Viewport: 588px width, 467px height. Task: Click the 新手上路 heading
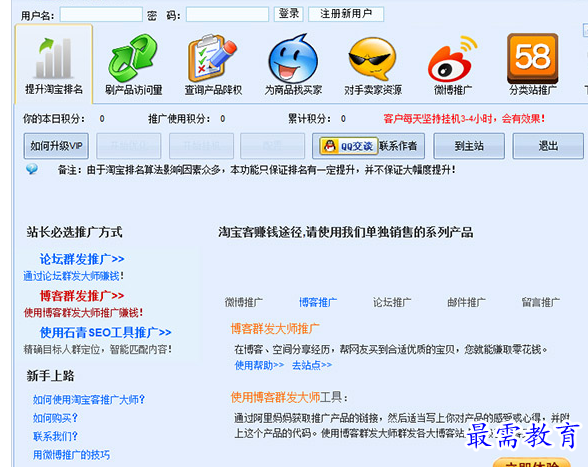pos(50,375)
